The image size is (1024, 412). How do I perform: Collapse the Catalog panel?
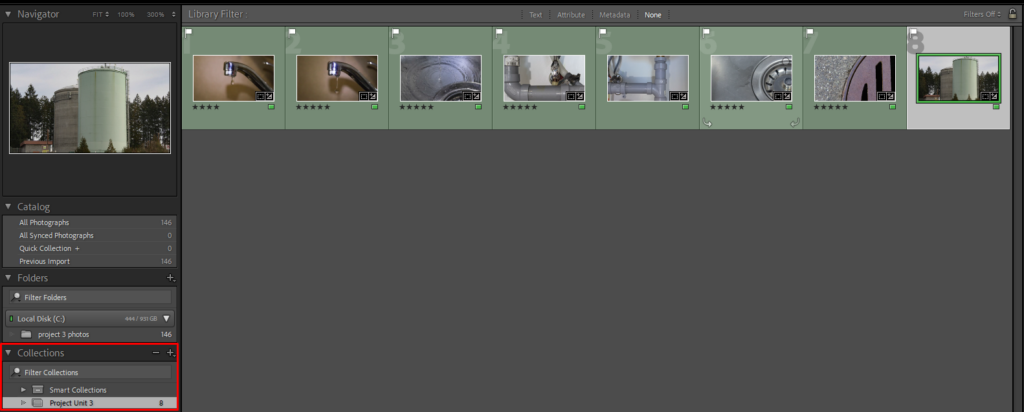click(9, 206)
